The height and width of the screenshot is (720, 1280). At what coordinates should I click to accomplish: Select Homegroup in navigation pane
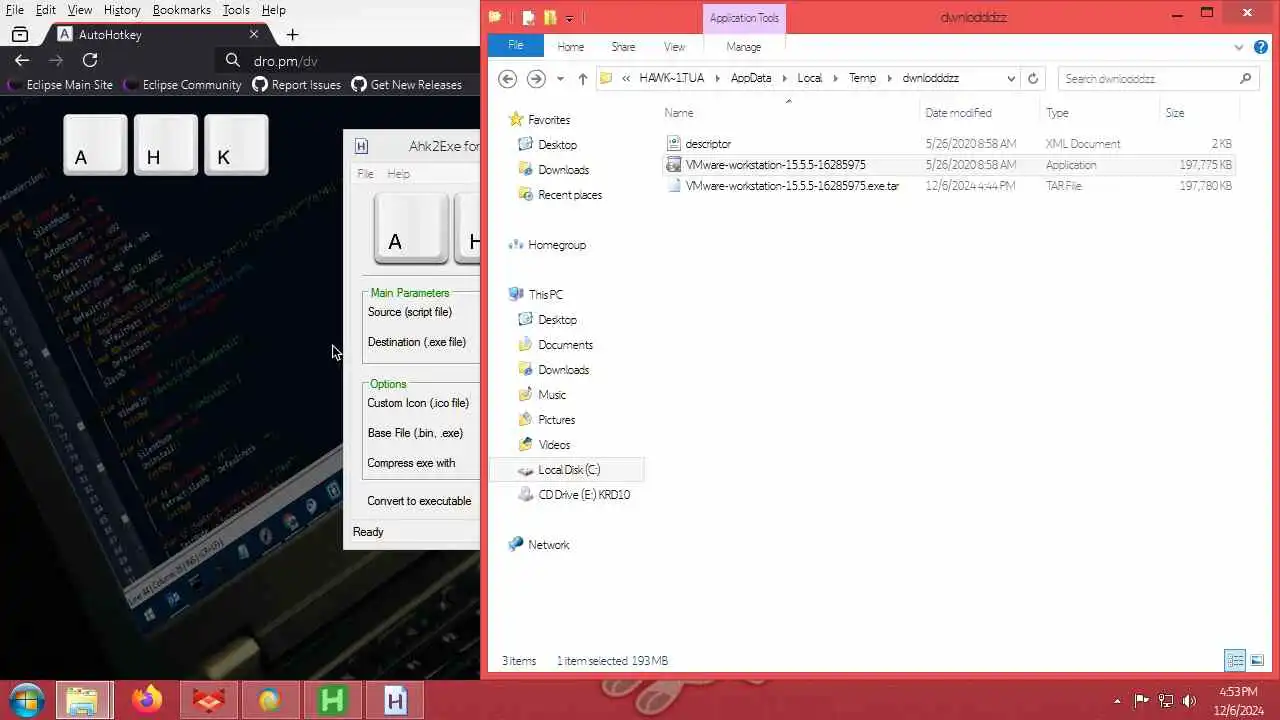click(x=556, y=245)
